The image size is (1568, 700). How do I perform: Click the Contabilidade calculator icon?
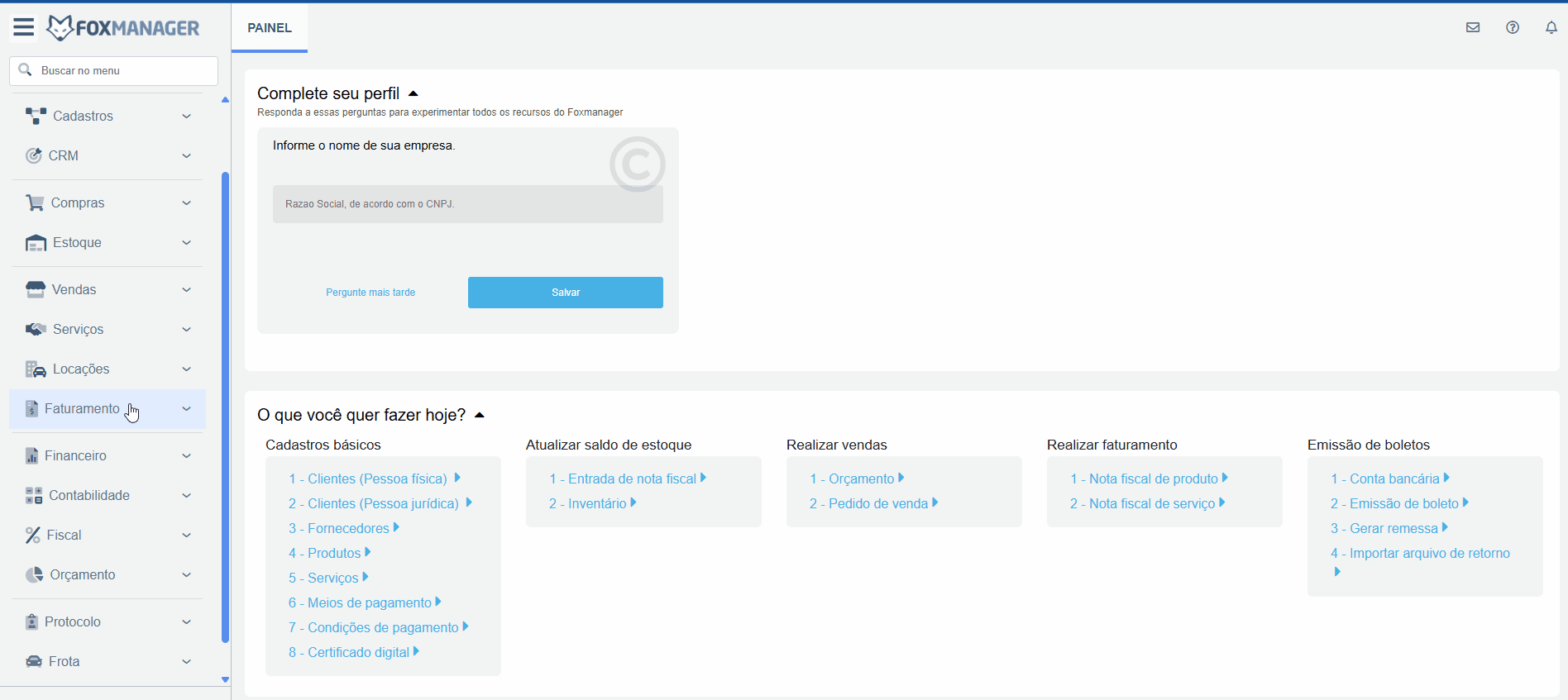click(34, 495)
